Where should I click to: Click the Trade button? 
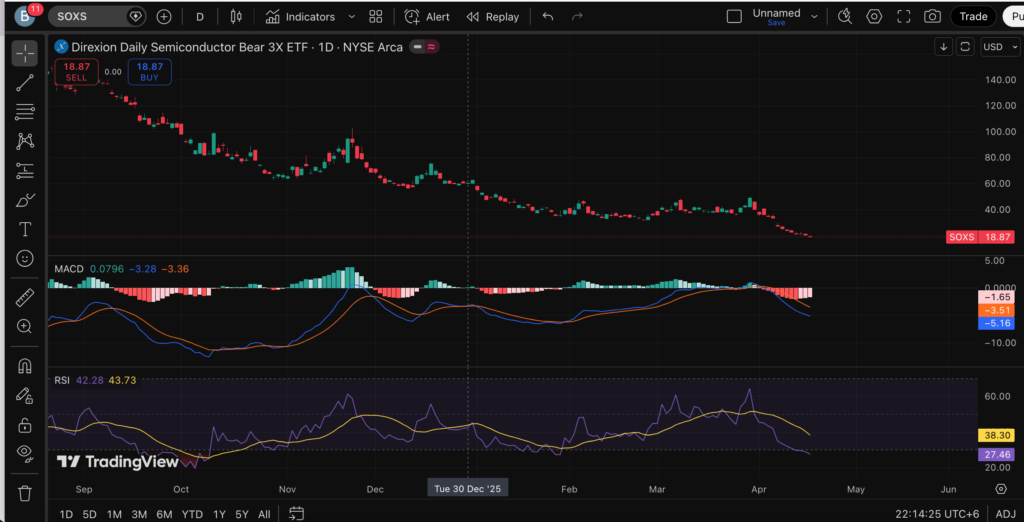point(972,17)
